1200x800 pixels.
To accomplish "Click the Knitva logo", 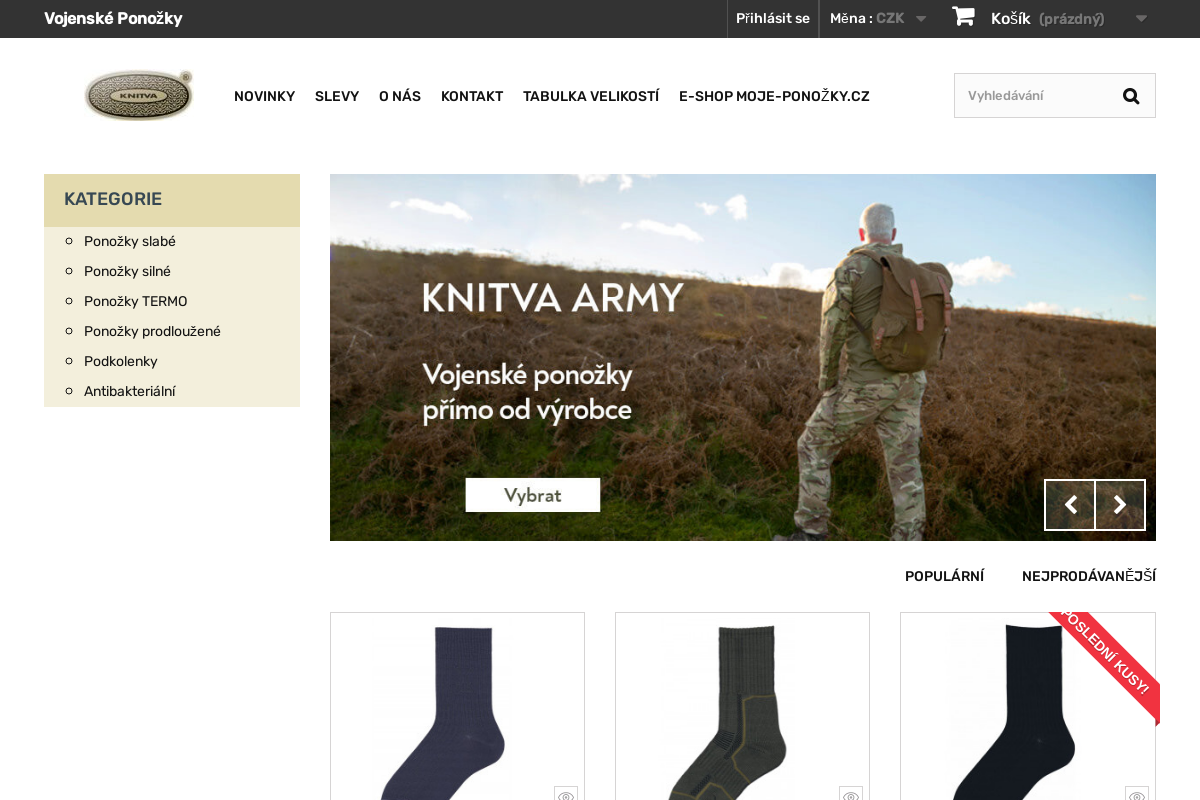I will [139, 96].
